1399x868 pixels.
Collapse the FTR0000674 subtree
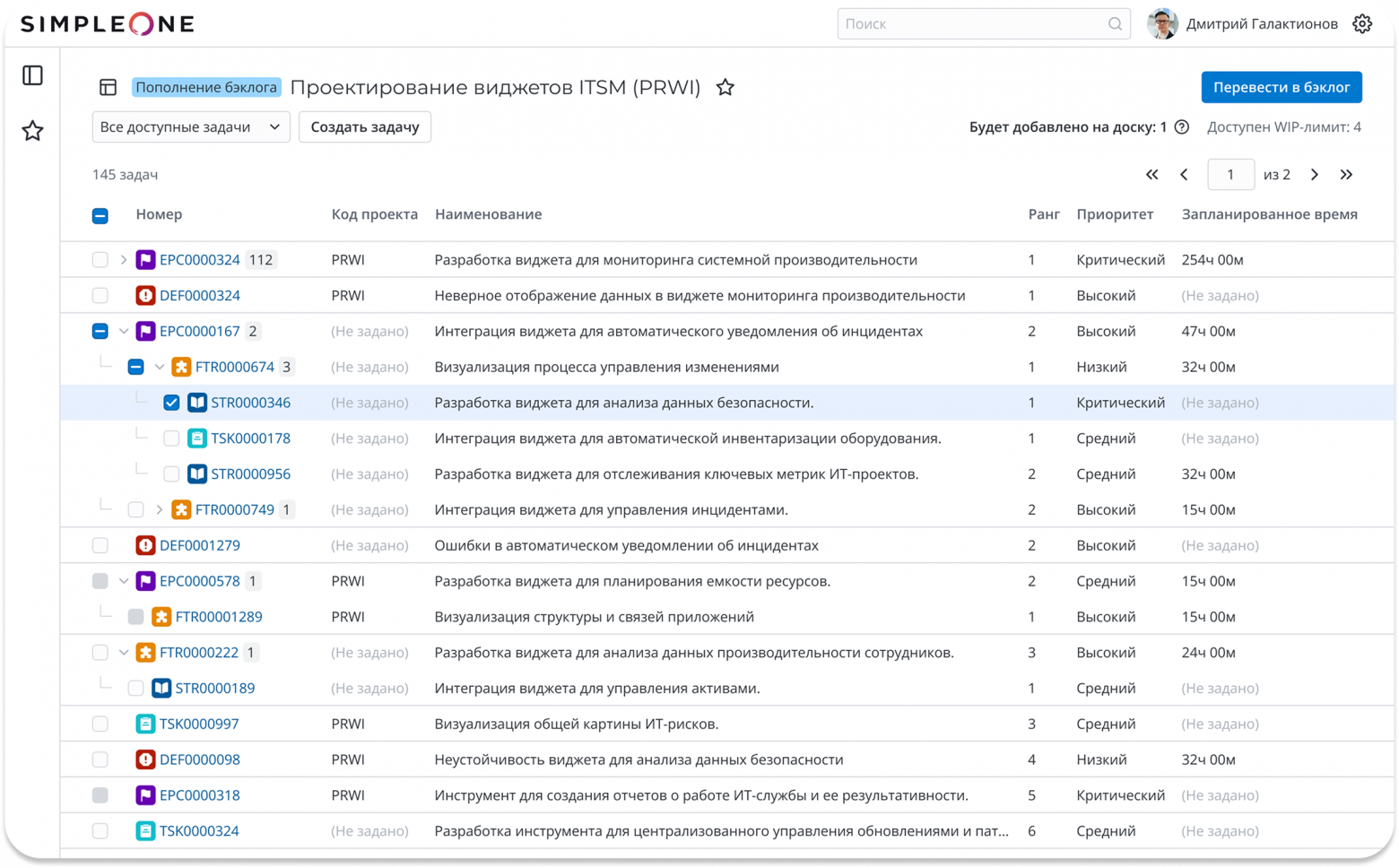pos(159,366)
